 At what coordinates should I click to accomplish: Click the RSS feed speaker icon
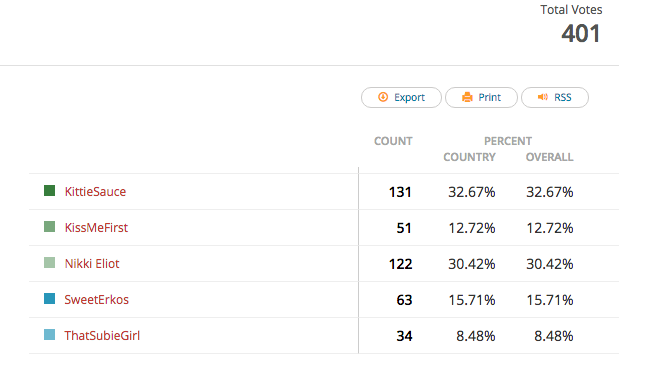click(x=543, y=97)
